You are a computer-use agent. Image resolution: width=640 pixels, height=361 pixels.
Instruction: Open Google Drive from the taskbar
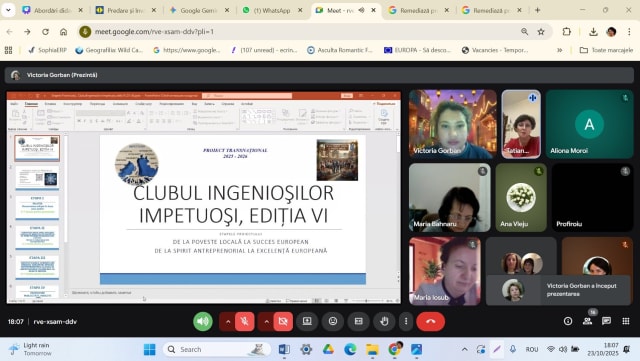[x=328, y=350]
